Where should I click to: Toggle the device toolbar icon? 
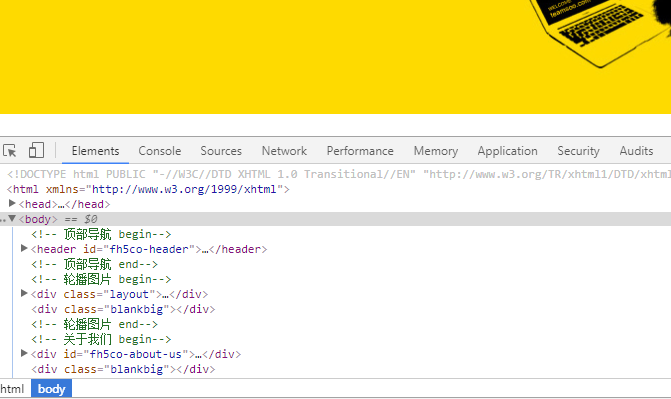point(36,150)
